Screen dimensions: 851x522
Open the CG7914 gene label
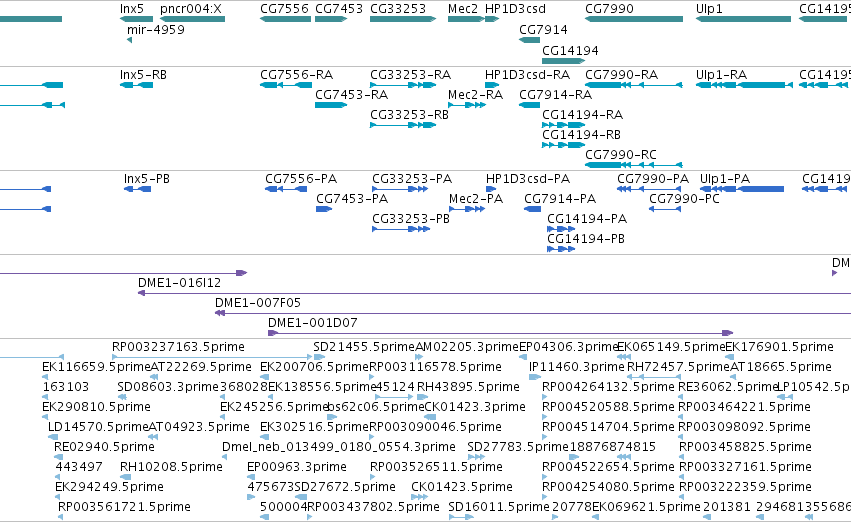pos(543,30)
